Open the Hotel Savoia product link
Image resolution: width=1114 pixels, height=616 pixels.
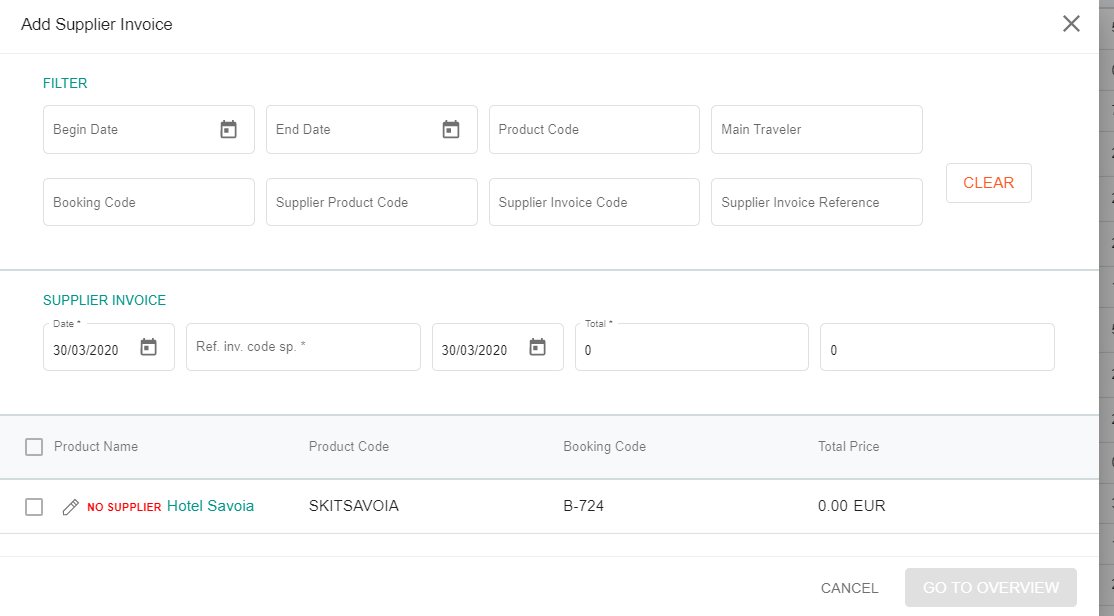tap(210, 506)
